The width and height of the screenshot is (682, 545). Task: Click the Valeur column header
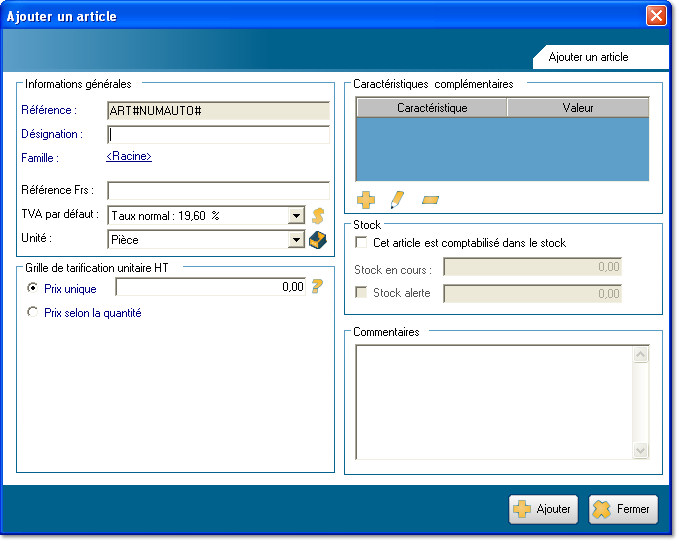tap(578, 107)
